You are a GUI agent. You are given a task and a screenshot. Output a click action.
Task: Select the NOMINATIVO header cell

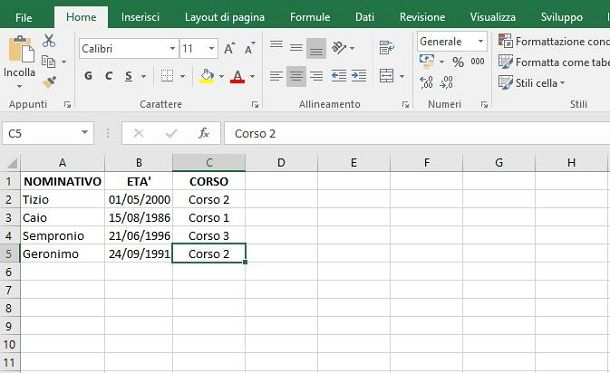tap(62, 181)
